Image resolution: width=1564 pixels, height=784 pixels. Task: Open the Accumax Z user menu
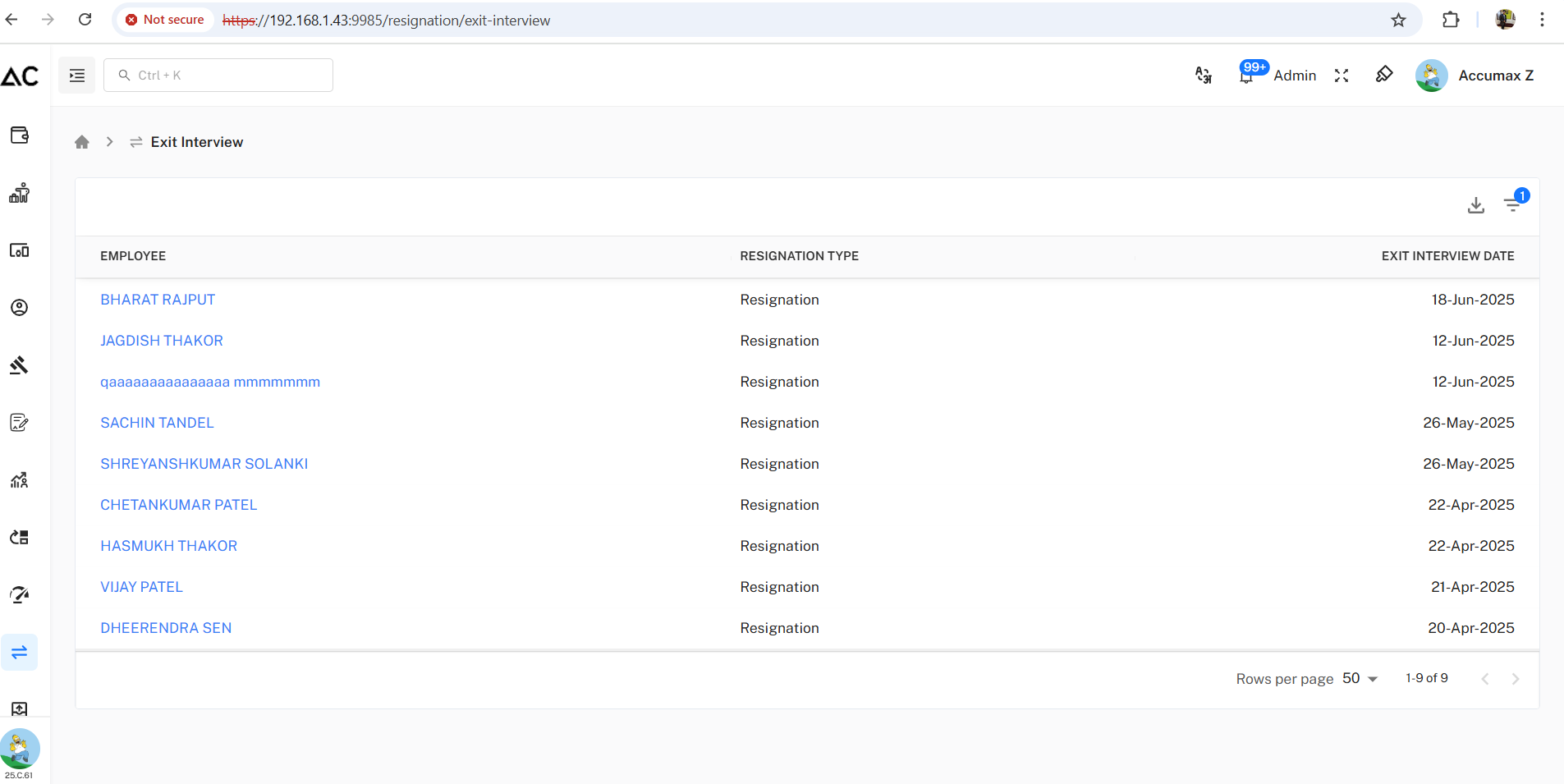[x=1475, y=76]
